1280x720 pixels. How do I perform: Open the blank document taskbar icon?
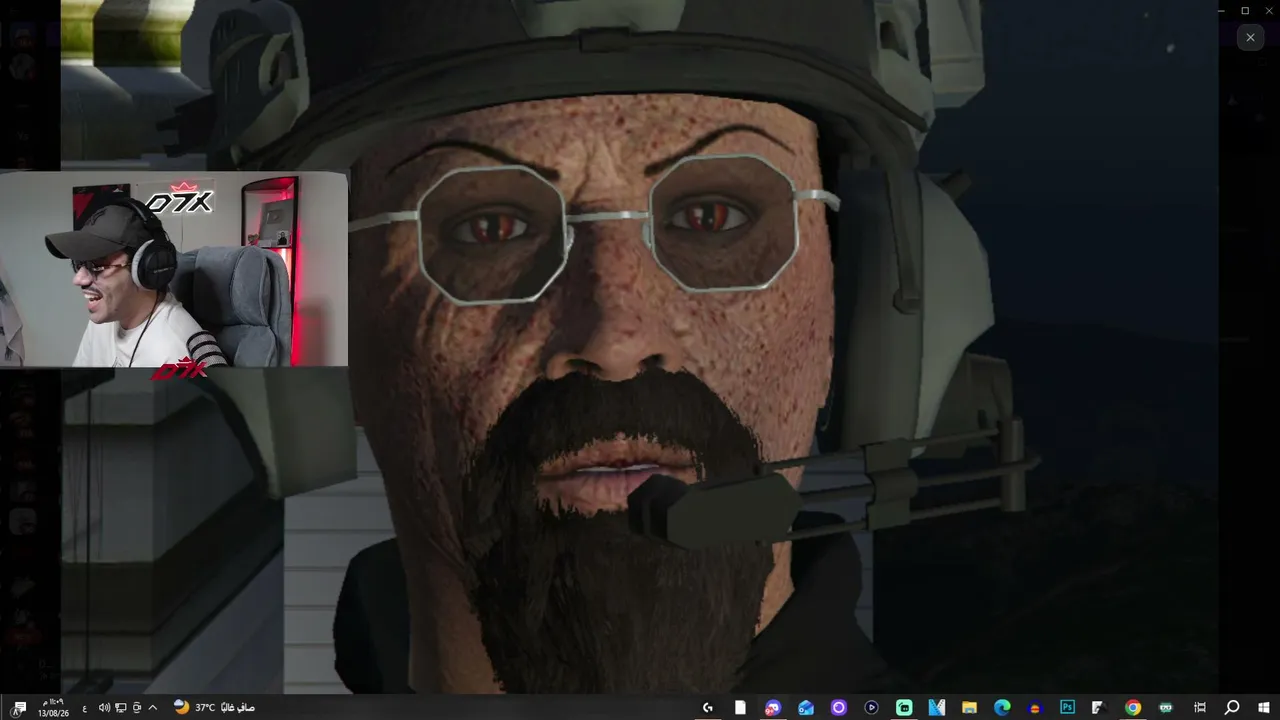pos(740,707)
